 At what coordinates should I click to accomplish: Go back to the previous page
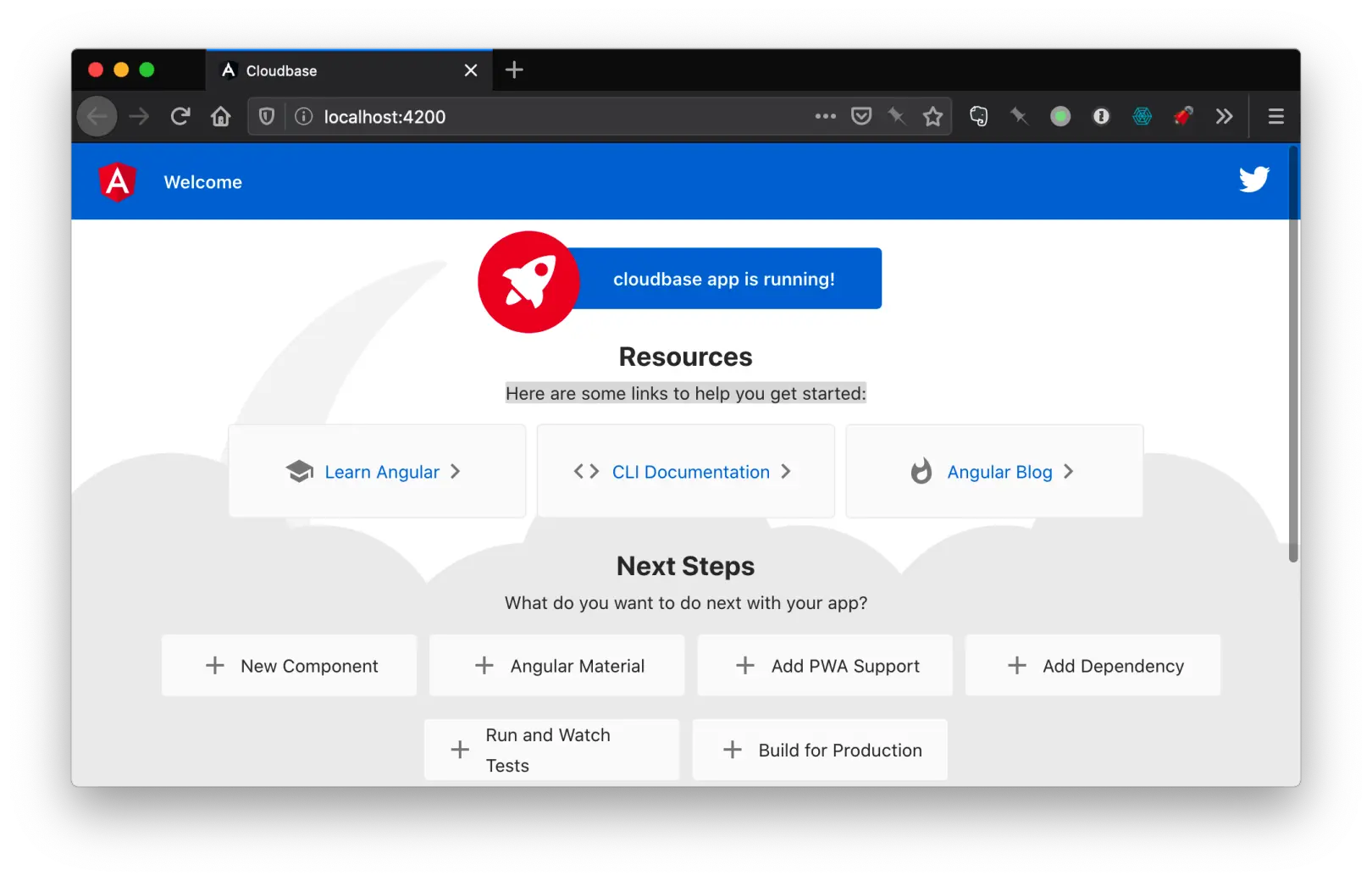(x=97, y=116)
